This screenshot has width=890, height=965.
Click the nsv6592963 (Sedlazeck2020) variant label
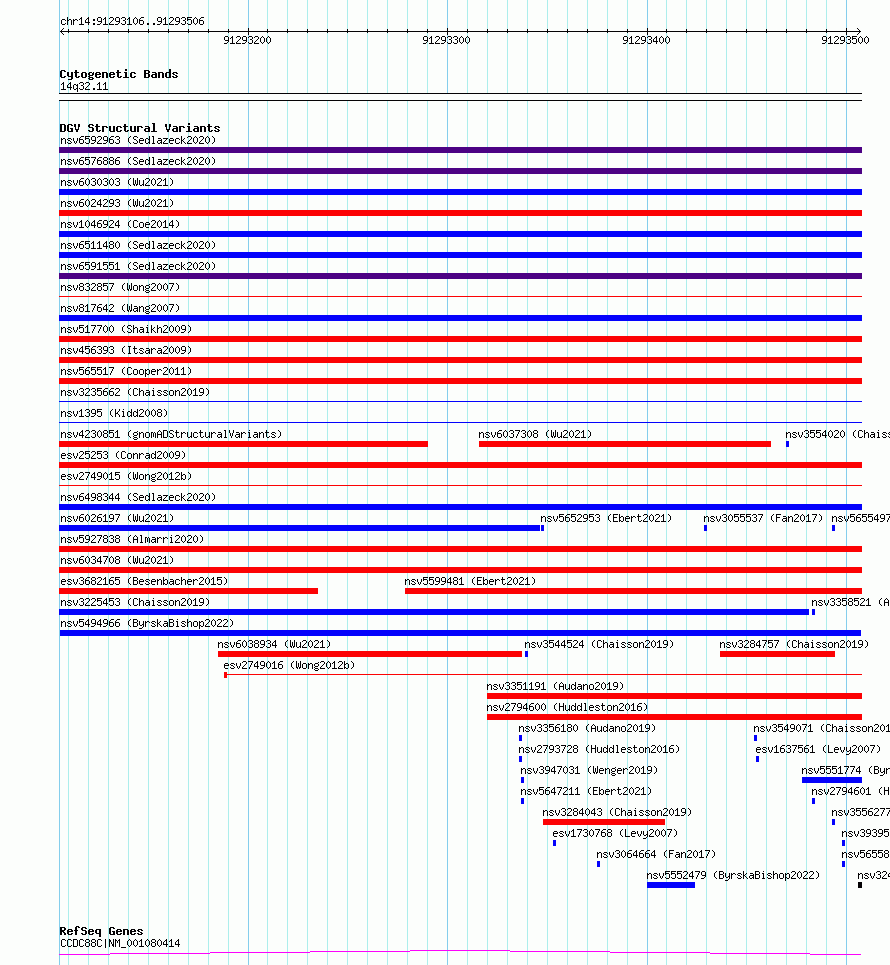pyautogui.click(x=138, y=140)
